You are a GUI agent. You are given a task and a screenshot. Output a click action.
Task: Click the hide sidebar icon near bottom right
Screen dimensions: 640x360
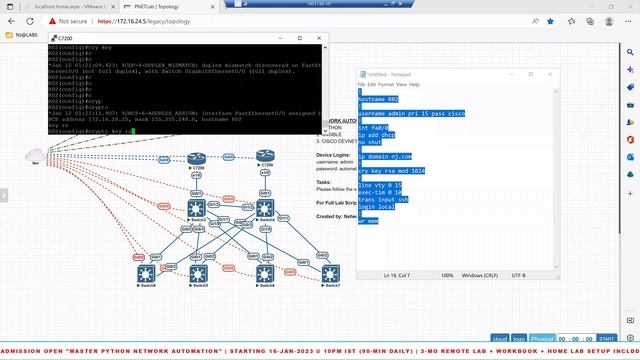(x=630, y=320)
